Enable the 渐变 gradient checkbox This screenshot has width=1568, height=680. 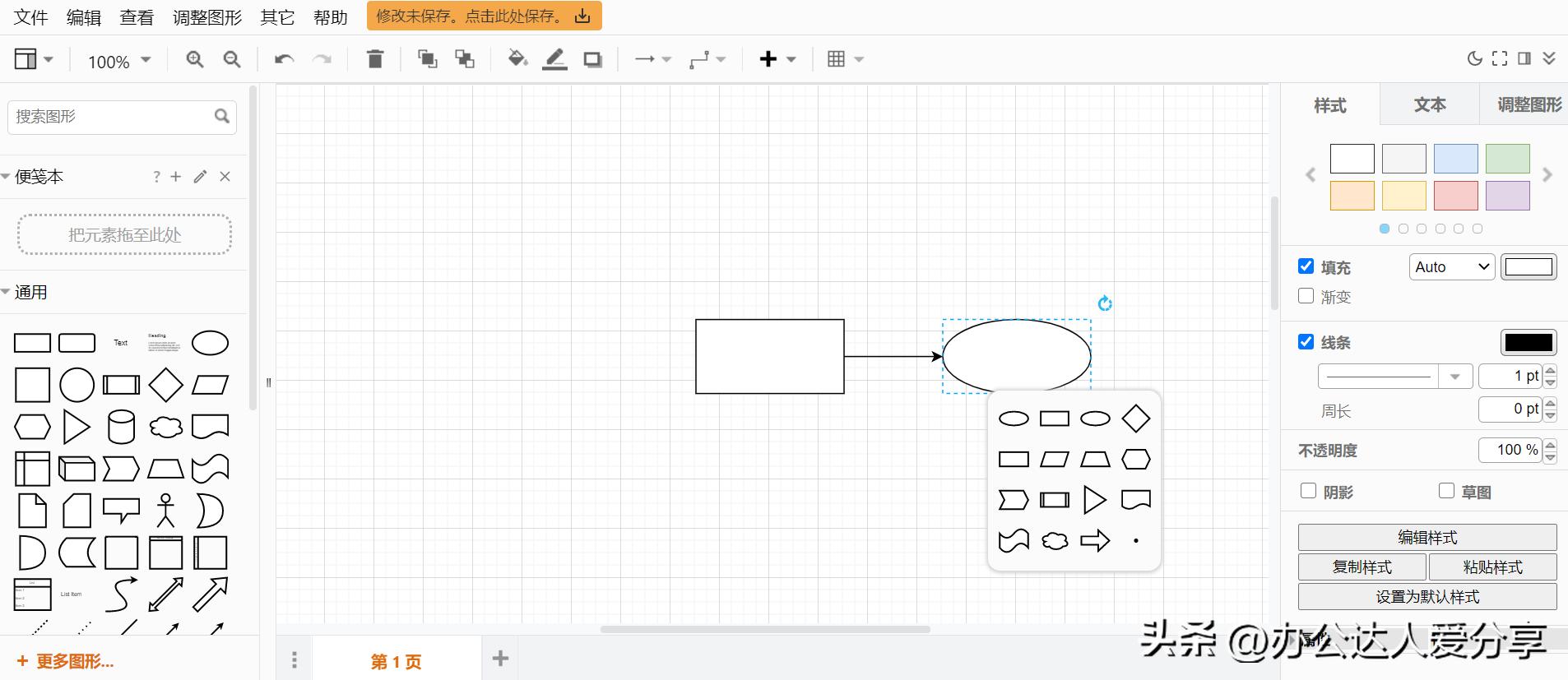click(1306, 296)
